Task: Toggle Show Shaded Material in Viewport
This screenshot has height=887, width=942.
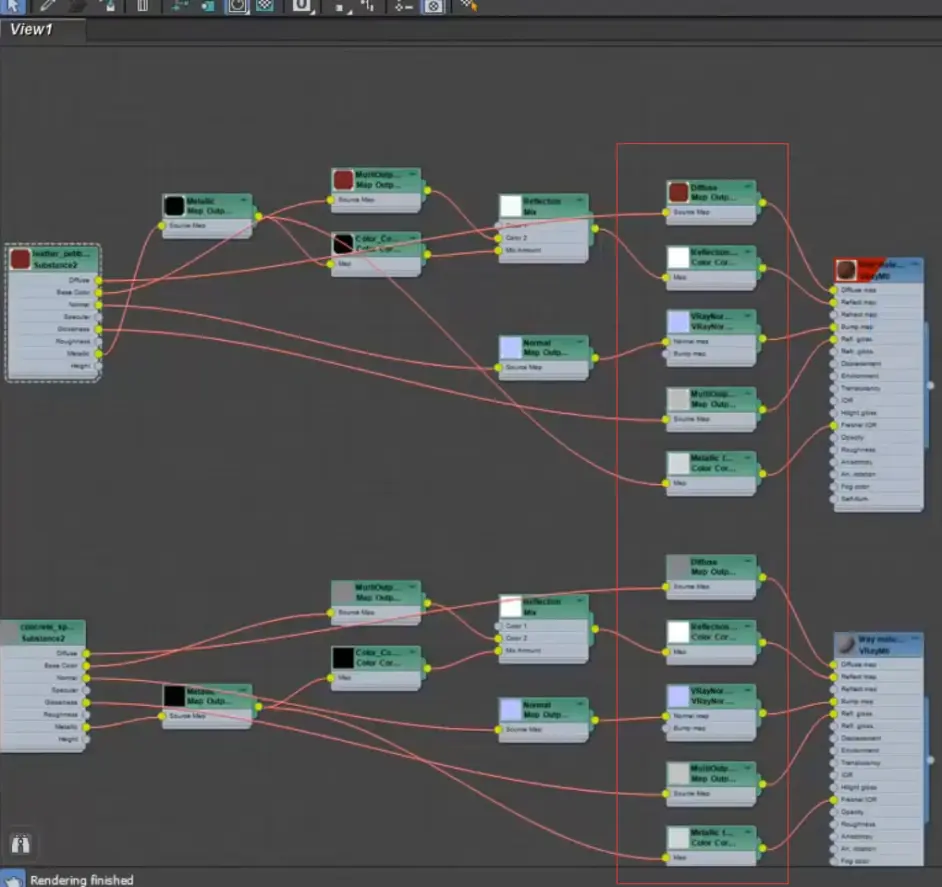Action: [237, 6]
